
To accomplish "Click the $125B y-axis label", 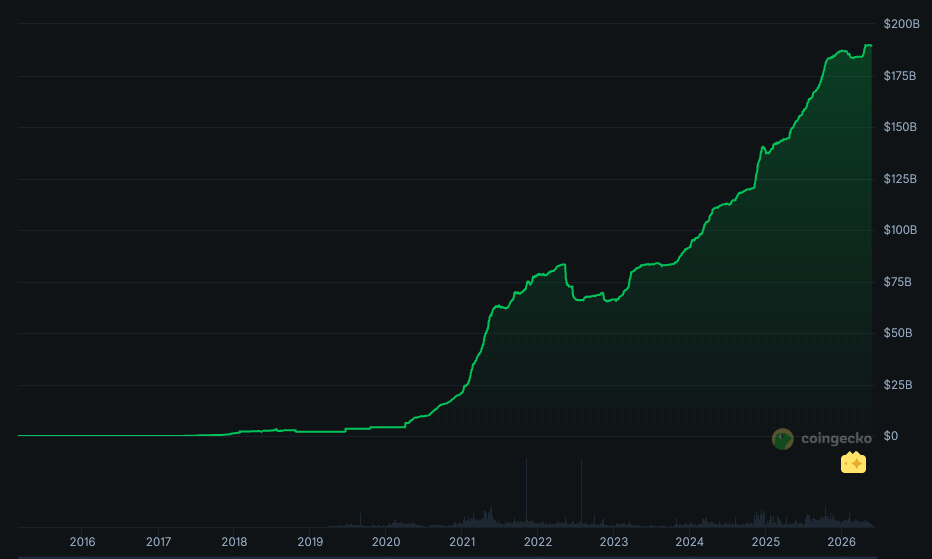I will (900, 178).
